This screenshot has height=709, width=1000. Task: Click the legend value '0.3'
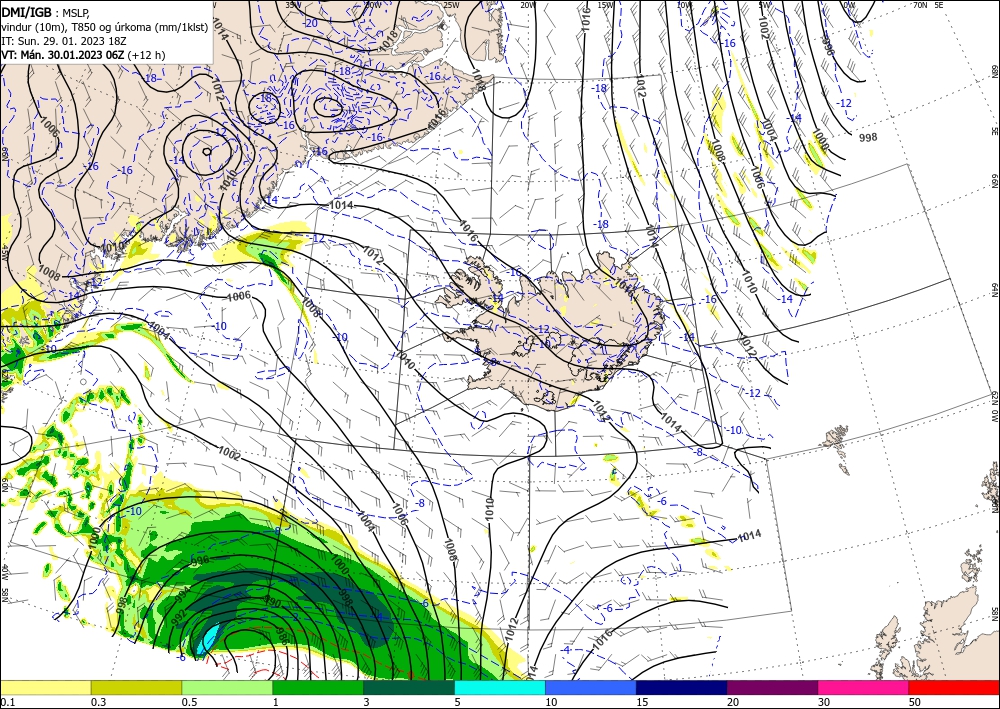click(x=98, y=702)
